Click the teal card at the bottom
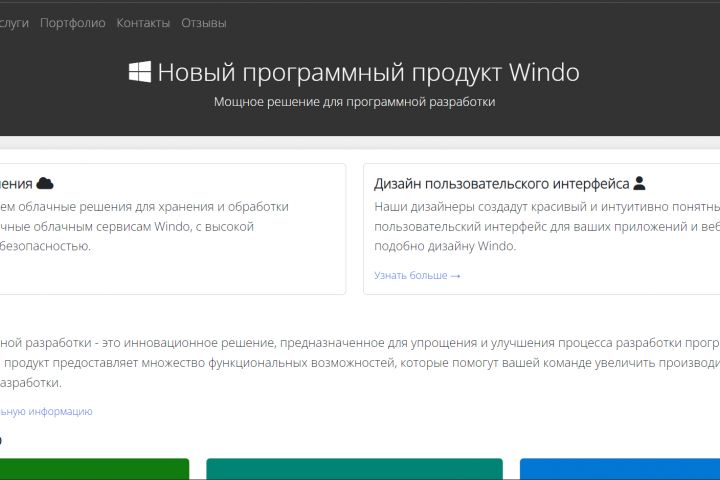 click(354, 469)
